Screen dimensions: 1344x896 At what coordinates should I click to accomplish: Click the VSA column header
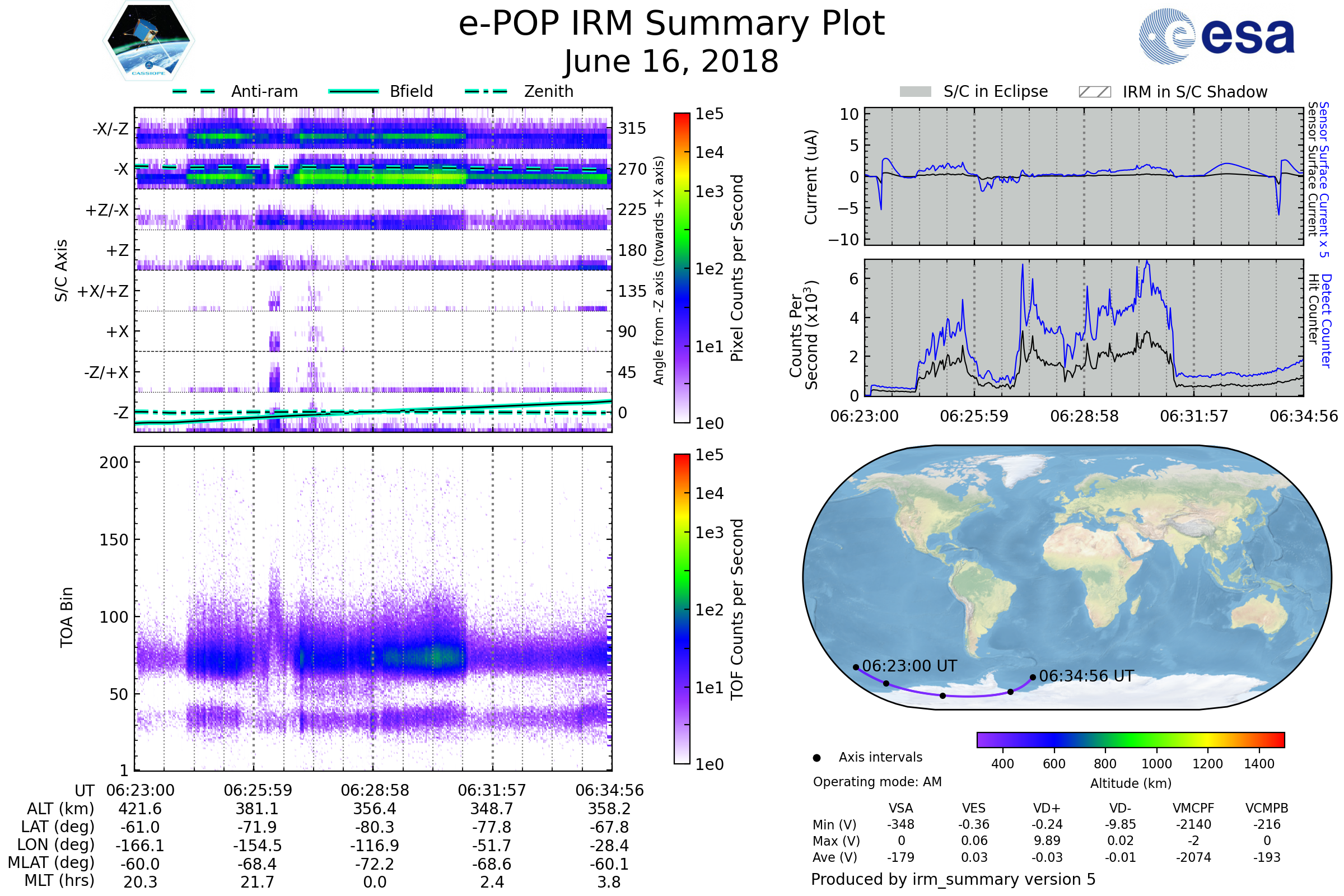click(x=900, y=808)
